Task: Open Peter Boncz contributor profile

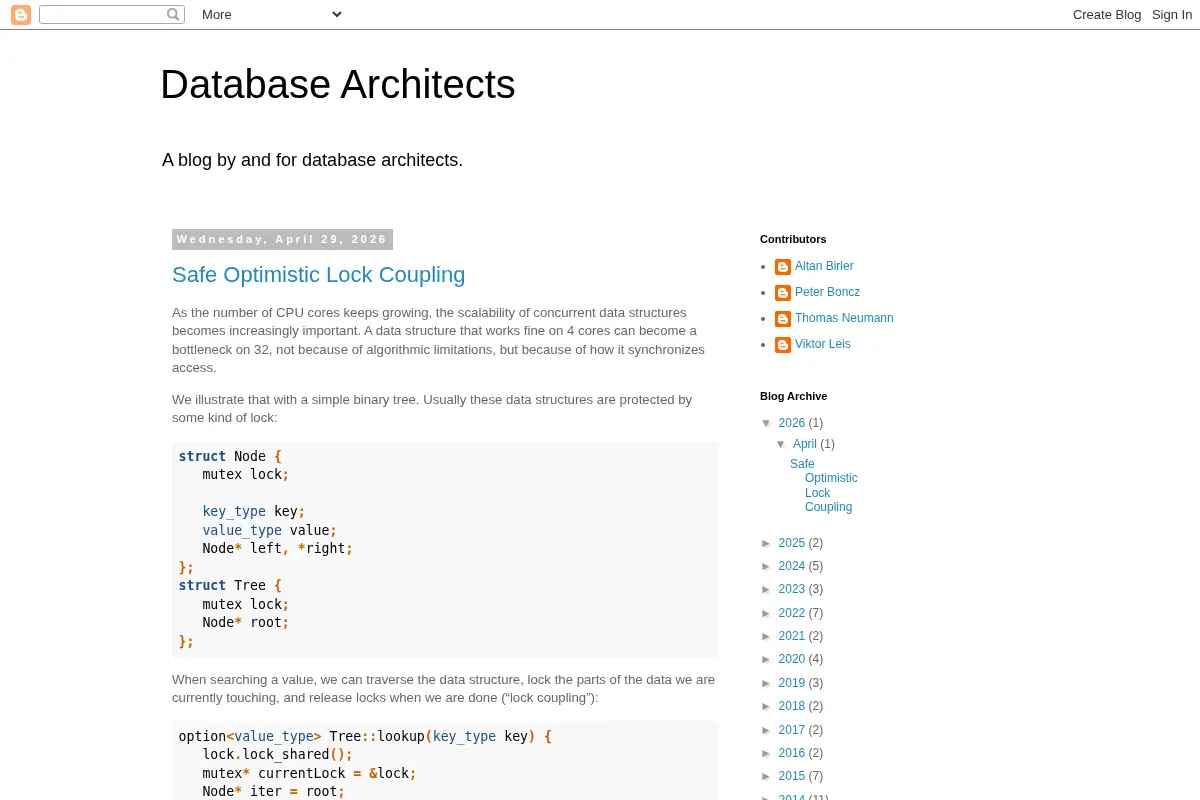Action: click(x=827, y=292)
